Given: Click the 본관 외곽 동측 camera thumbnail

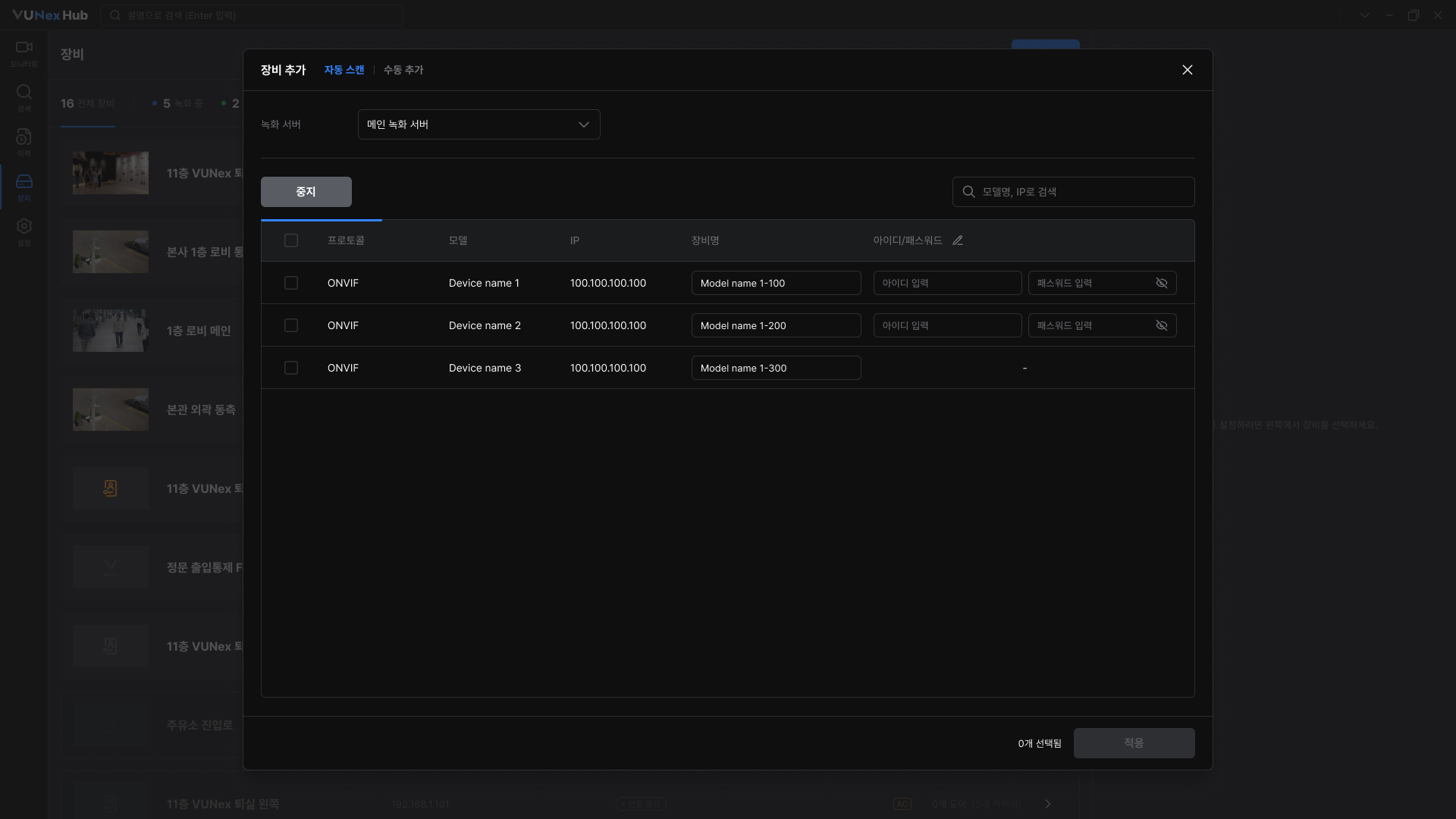Looking at the screenshot, I should point(111,409).
